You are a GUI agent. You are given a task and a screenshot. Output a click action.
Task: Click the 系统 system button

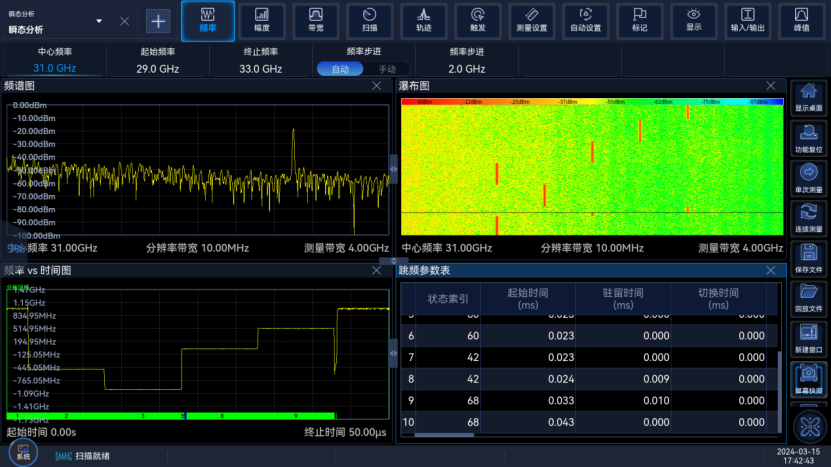coord(22,452)
